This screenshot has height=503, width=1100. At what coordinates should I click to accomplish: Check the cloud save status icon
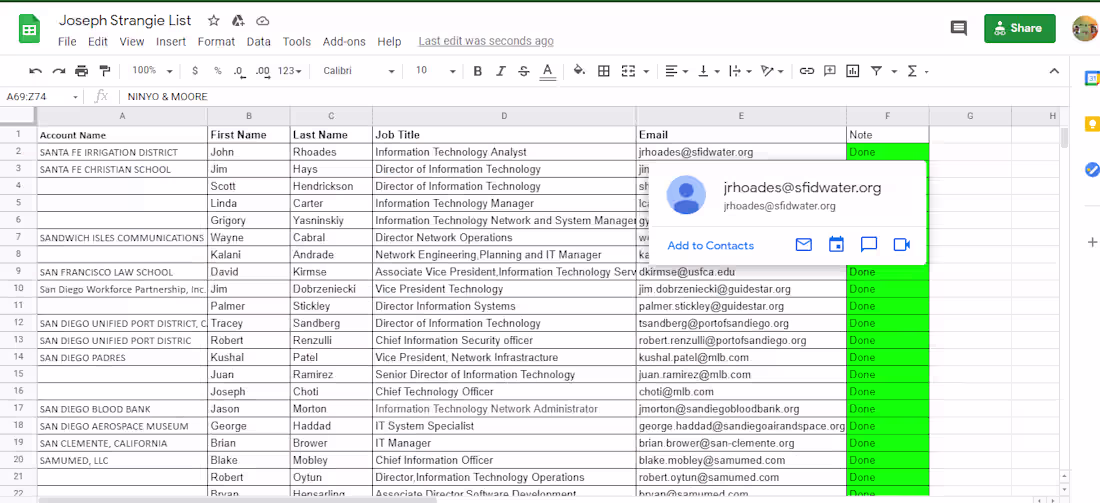click(x=262, y=20)
